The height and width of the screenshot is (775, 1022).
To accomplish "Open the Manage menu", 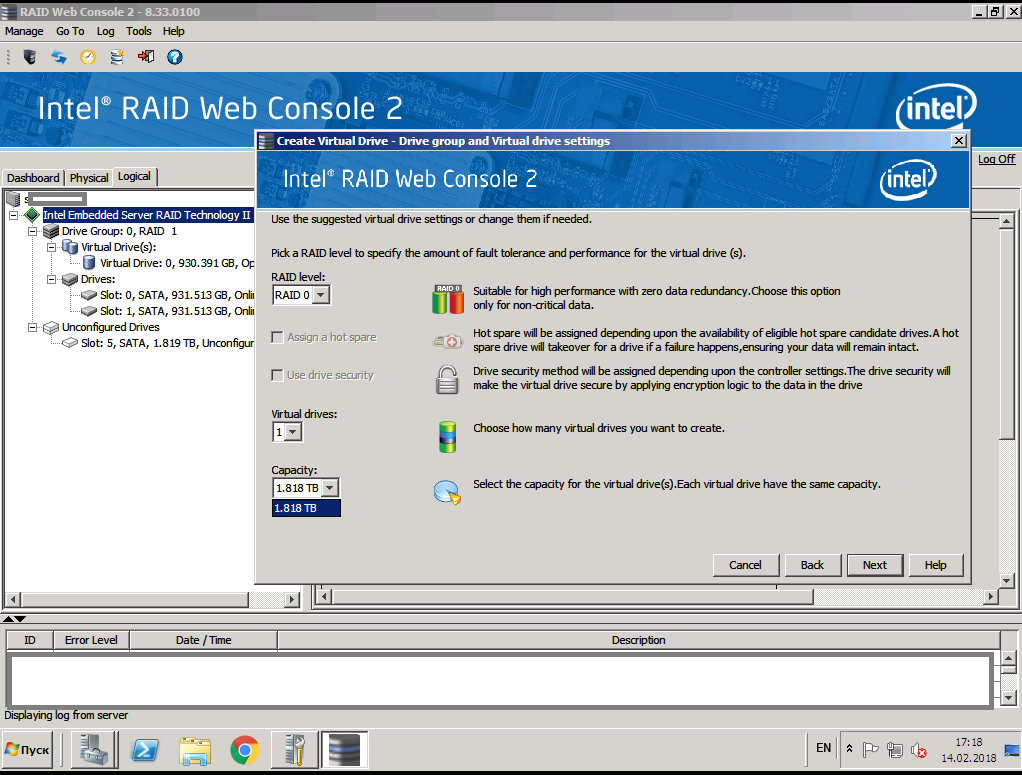I will click(x=24, y=31).
